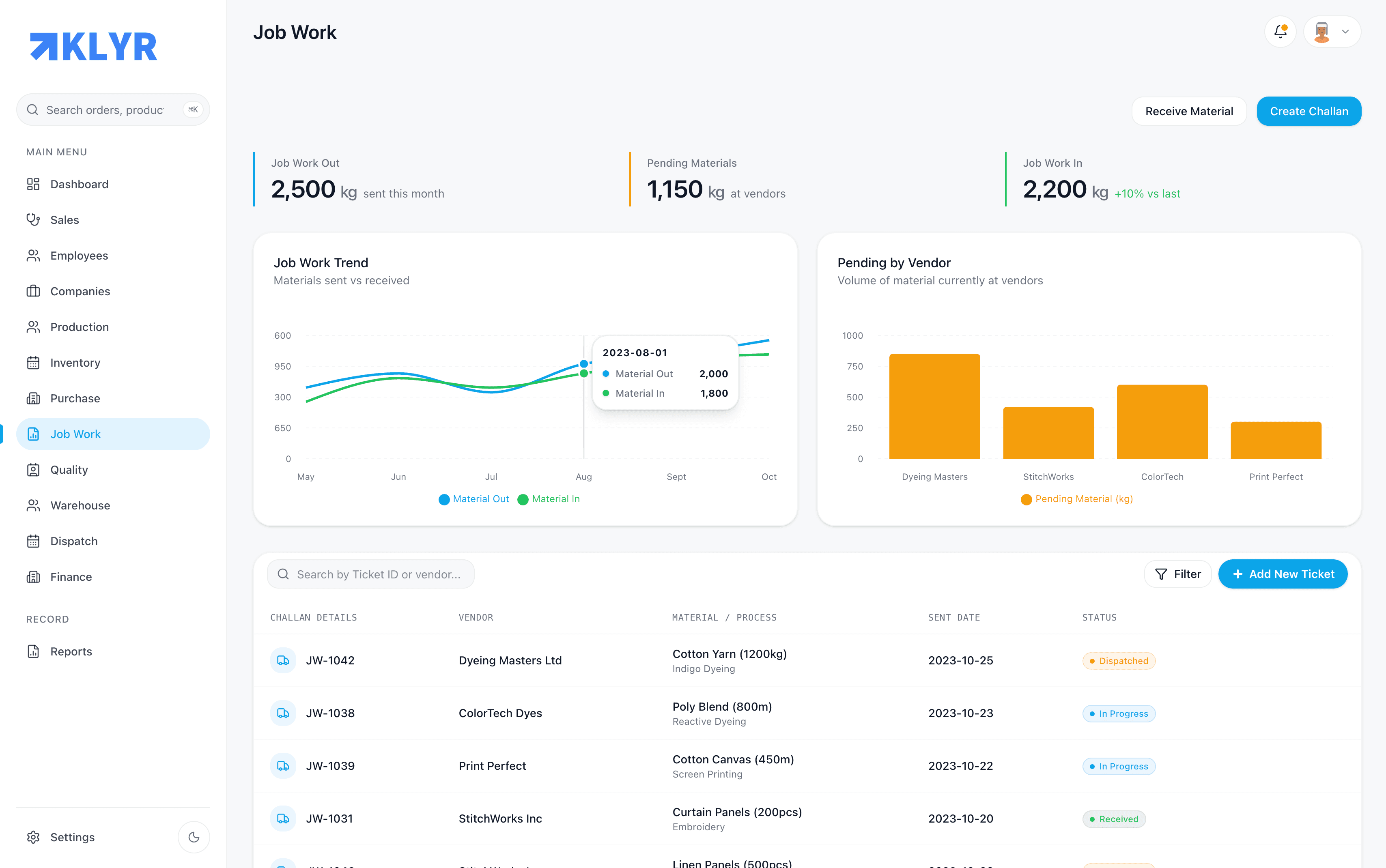The height and width of the screenshot is (868, 1386).
Task: Click the ticket search magnifier icon
Action: click(283, 574)
